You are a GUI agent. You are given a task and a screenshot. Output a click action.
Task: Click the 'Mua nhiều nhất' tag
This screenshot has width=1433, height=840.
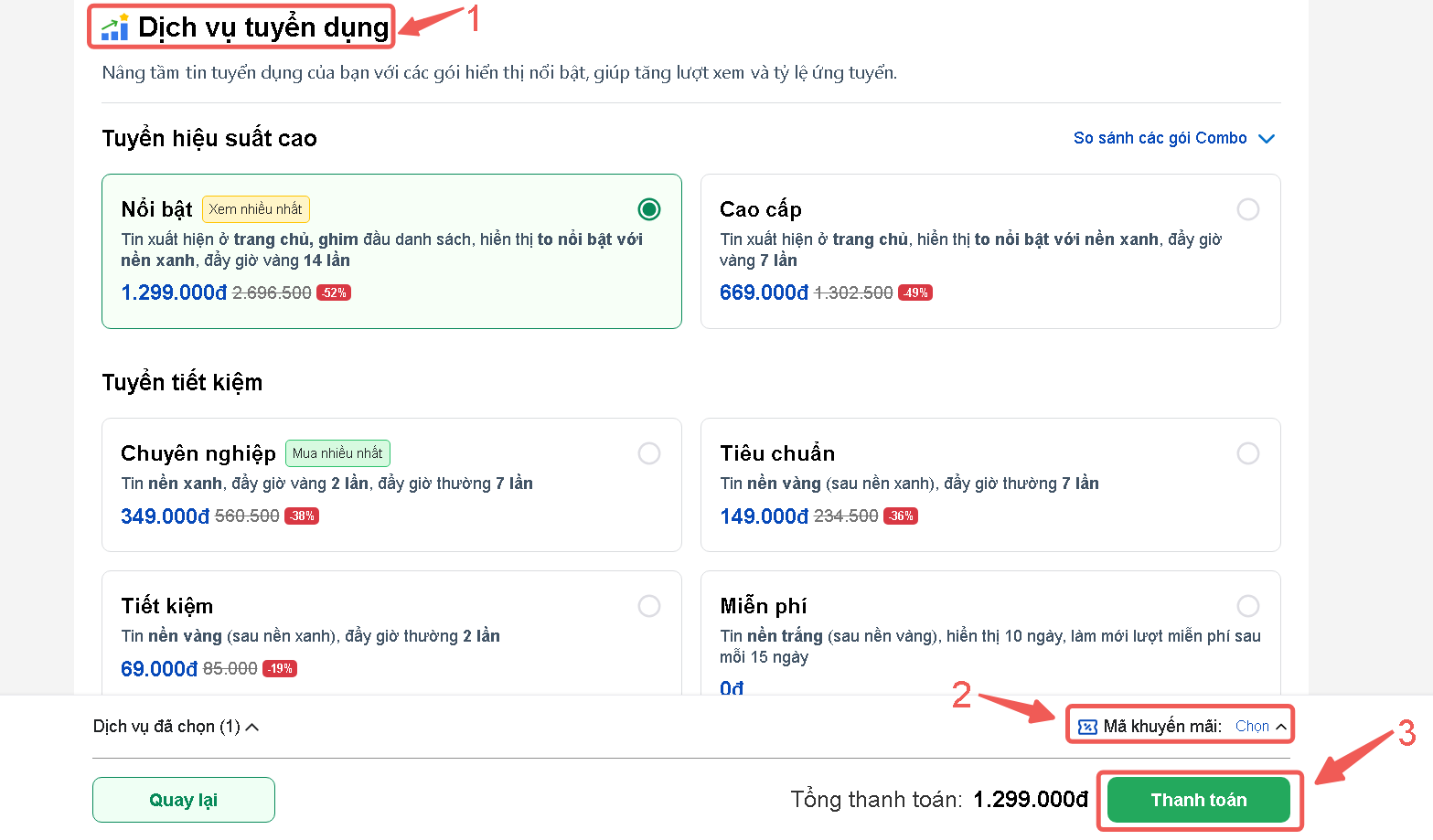pyautogui.click(x=337, y=453)
